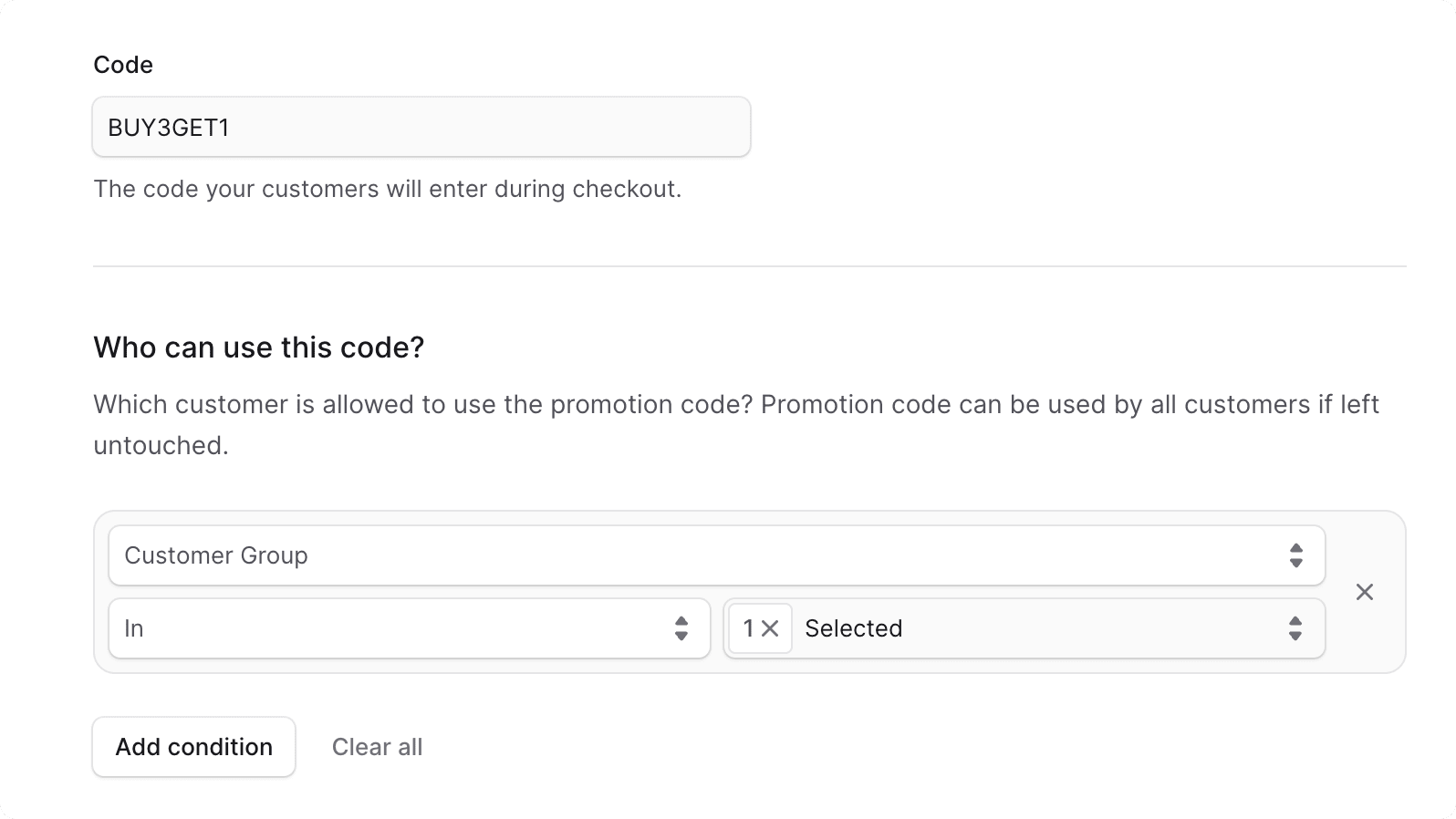Image resolution: width=1456 pixels, height=819 pixels.
Task: Click the 1 Selected counter badge
Action: coord(759,628)
